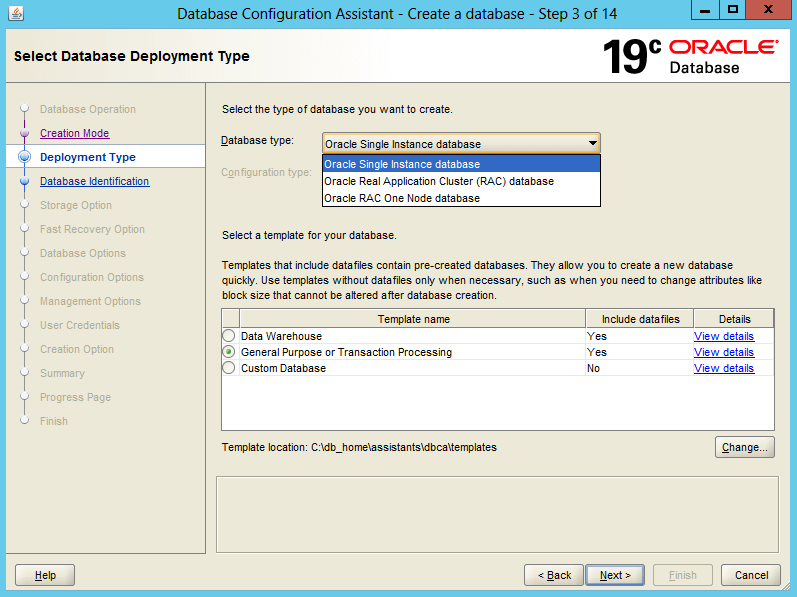Cancel the database creation wizard

[x=751, y=575]
